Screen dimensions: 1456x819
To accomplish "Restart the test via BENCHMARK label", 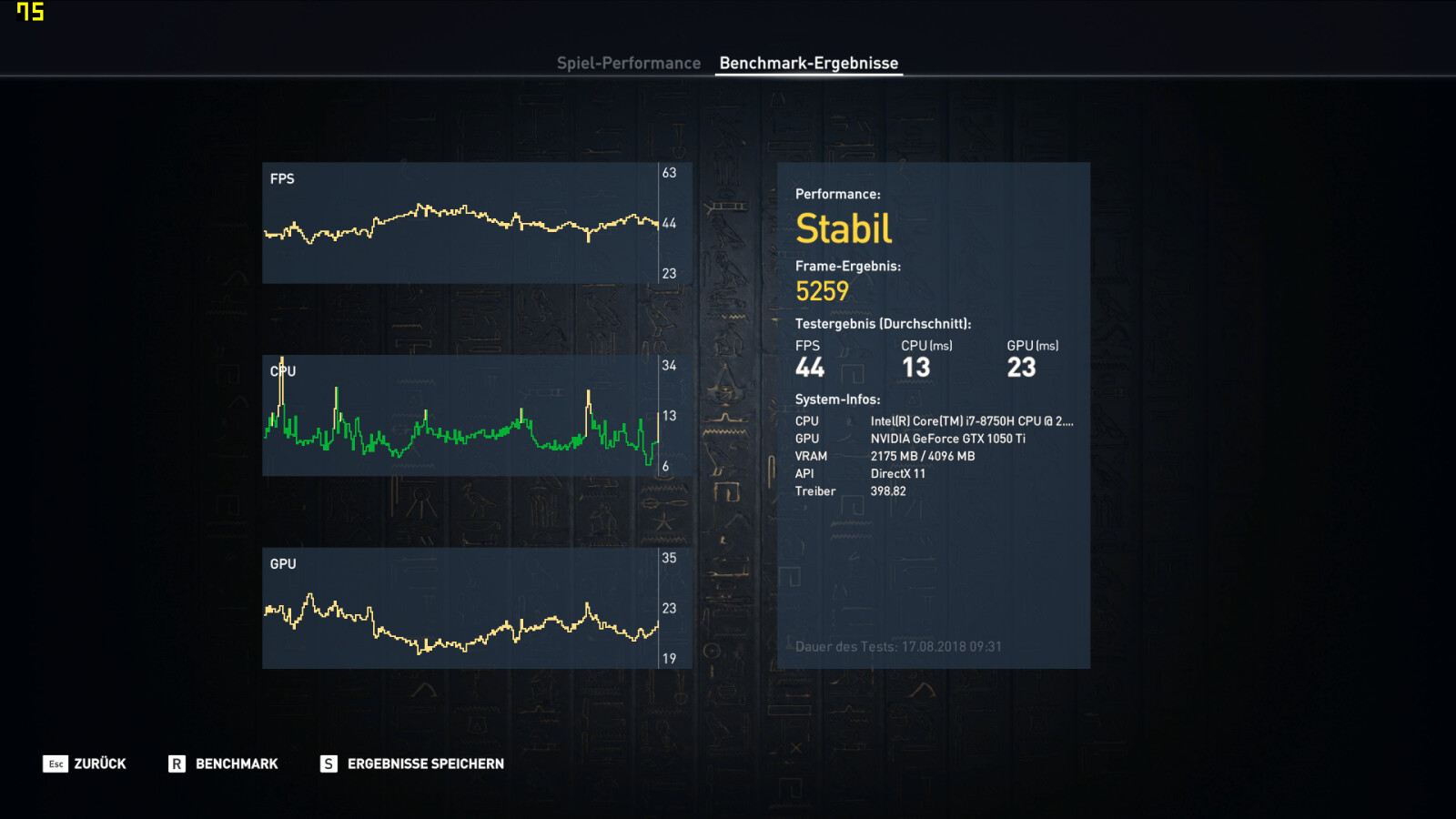I will click(x=237, y=763).
